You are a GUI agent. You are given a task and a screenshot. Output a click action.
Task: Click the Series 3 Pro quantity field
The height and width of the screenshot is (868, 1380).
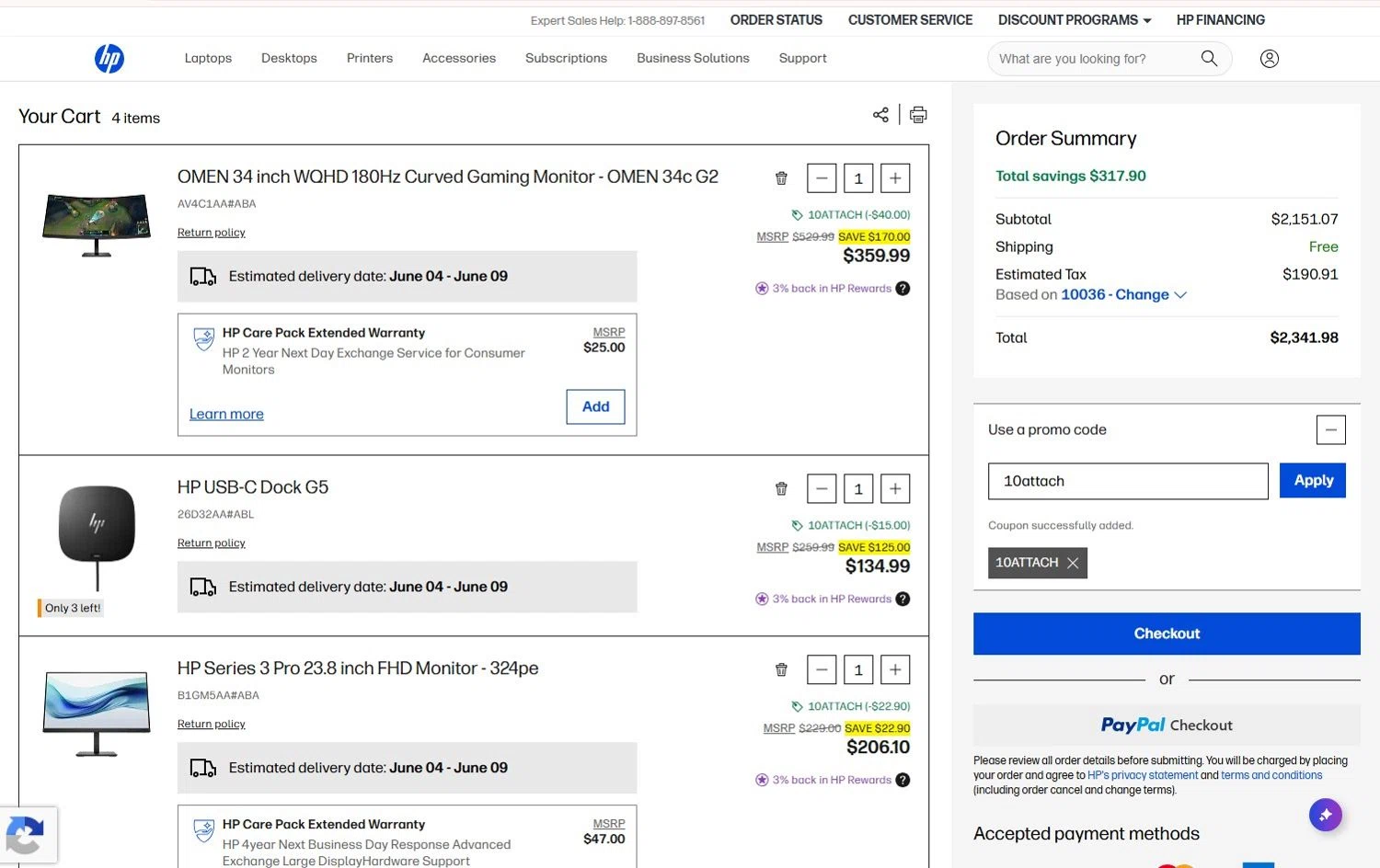pos(858,670)
